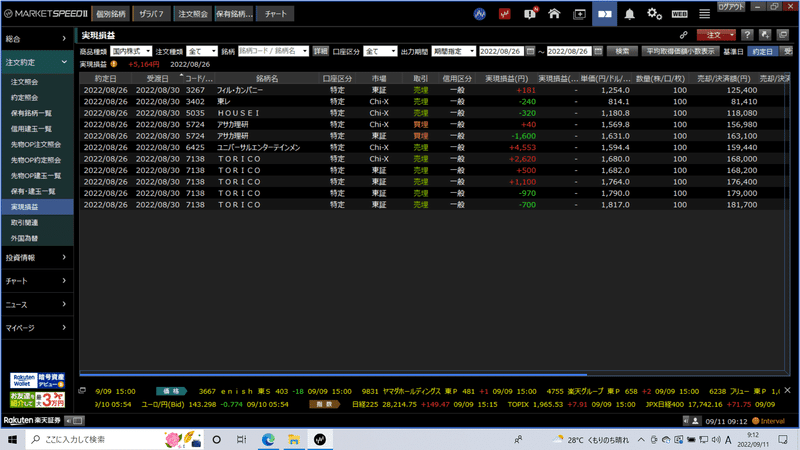
Task: Open end date calendar picker
Action: pos(598,51)
